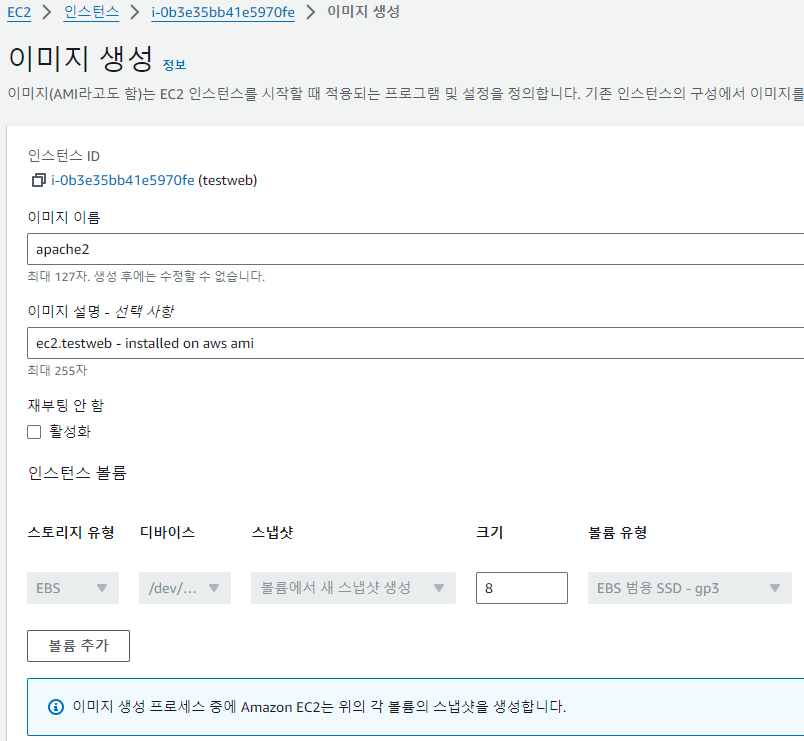This screenshot has width=804, height=741.
Task: Click the 인스턴스 볼륨 section heading
Action: pyautogui.click(x=77, y=472)
